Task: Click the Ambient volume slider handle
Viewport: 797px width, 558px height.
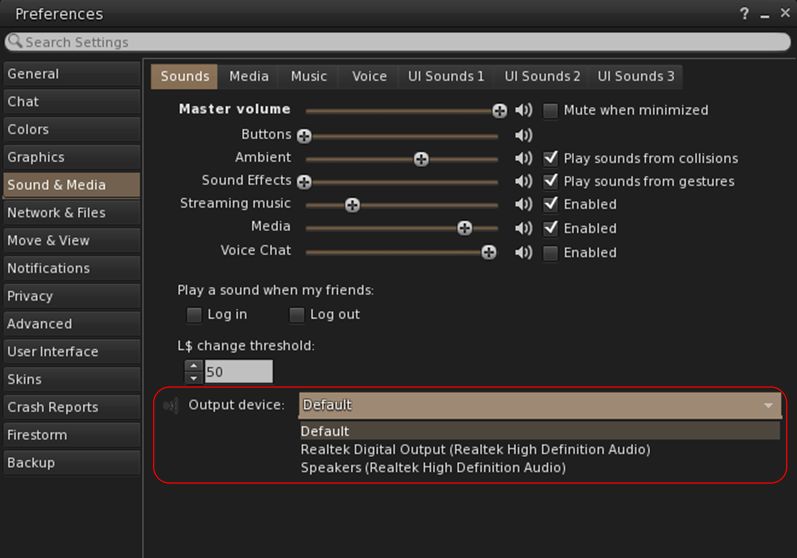Action: point(421,159)
